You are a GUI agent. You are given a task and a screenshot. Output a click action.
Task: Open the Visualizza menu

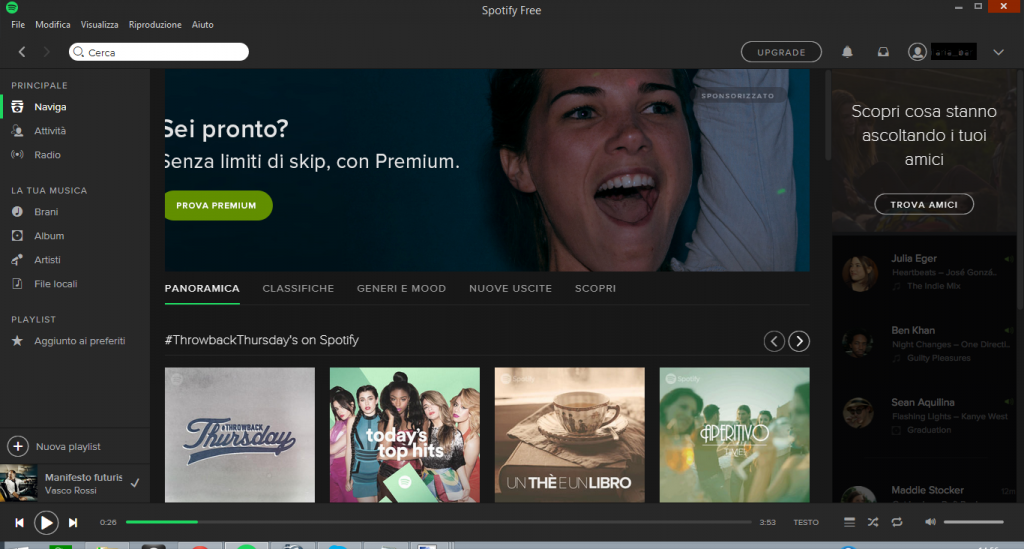point(99,25)
